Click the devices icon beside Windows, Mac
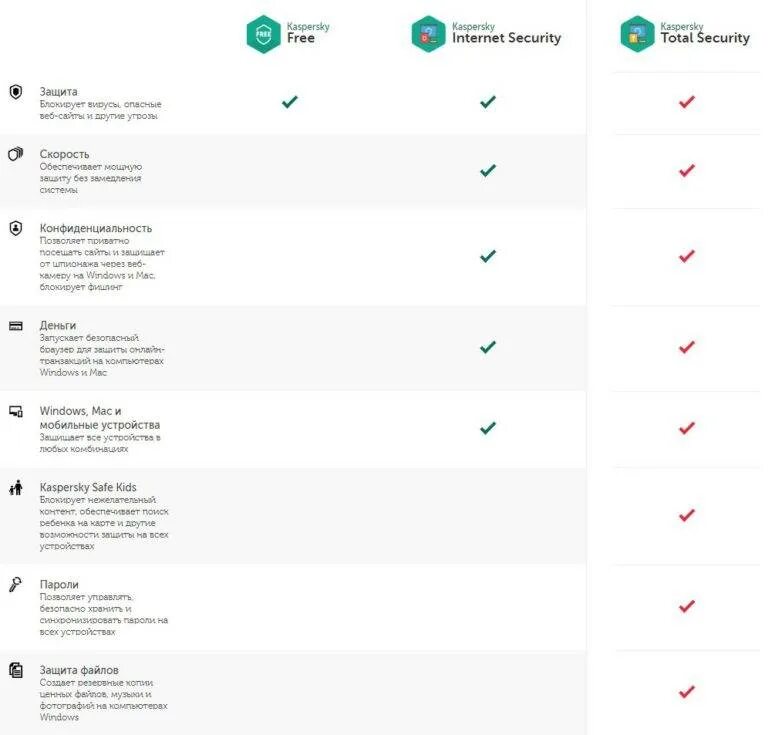The width and height of the screenshot is (768, 735). [x=15, y=411]
